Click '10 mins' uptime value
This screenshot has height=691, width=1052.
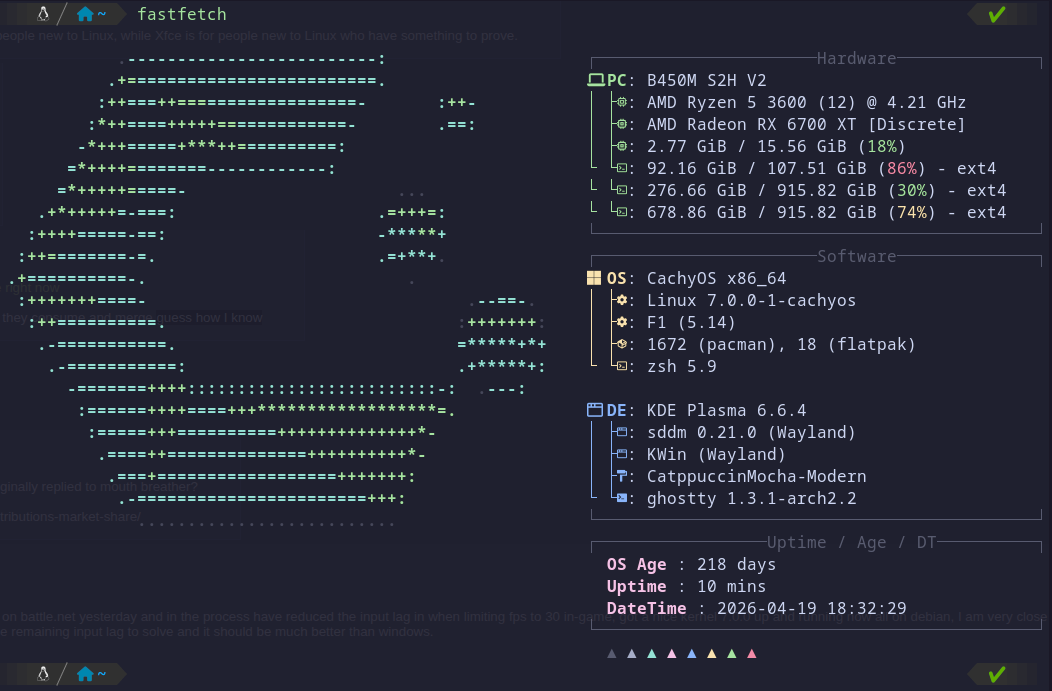click(731, 586)
